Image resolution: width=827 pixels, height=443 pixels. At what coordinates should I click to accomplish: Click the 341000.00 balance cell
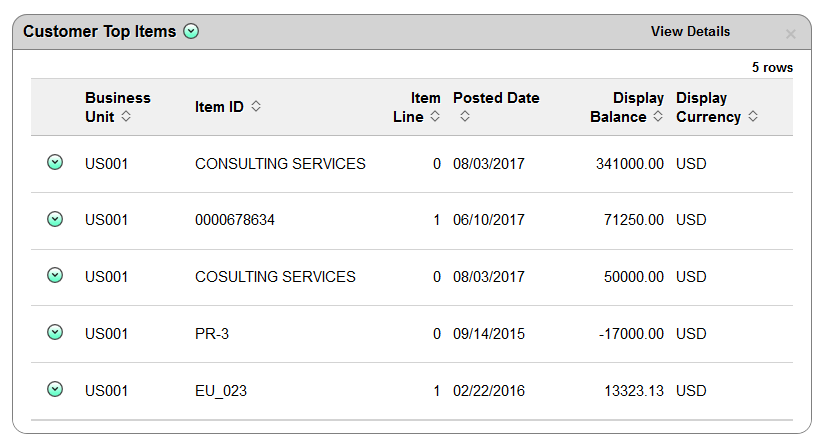pyautogui.click(x=630, y=164)
